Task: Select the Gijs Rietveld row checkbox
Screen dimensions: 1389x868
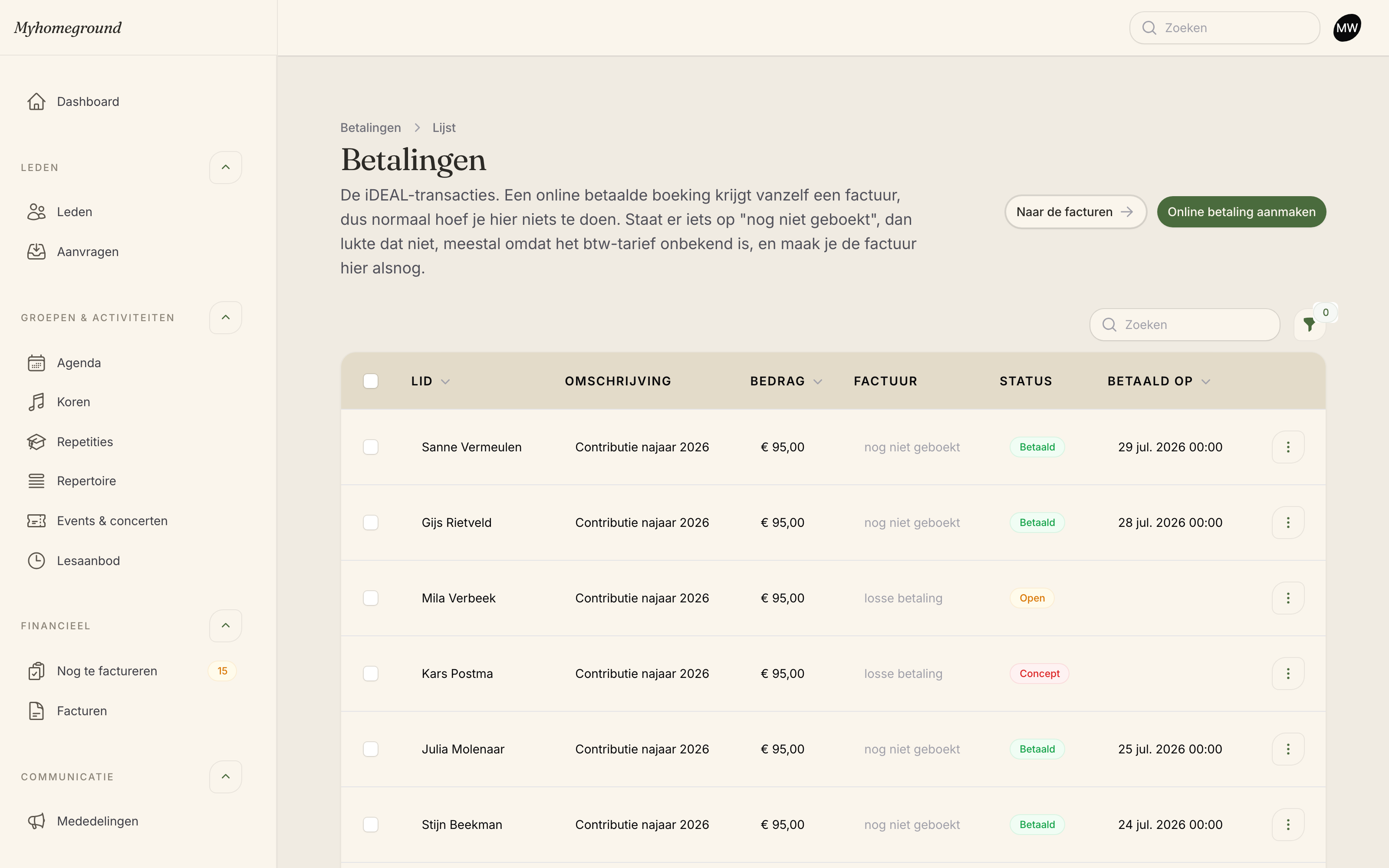Action: pyautogui.click(x=371, y=523)
